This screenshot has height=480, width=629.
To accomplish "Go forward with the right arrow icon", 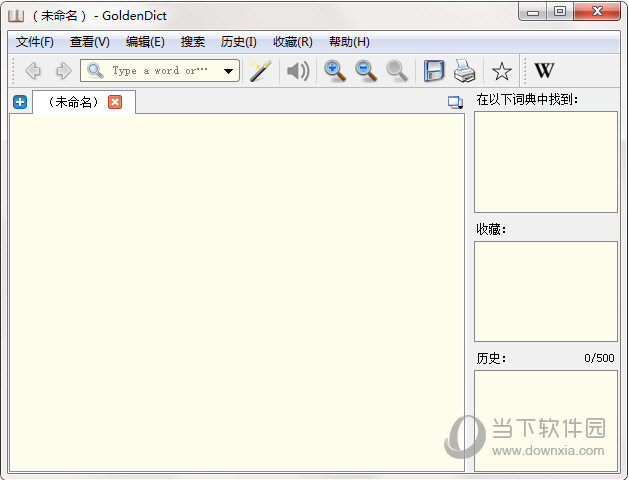I will (x=63, y=71).
